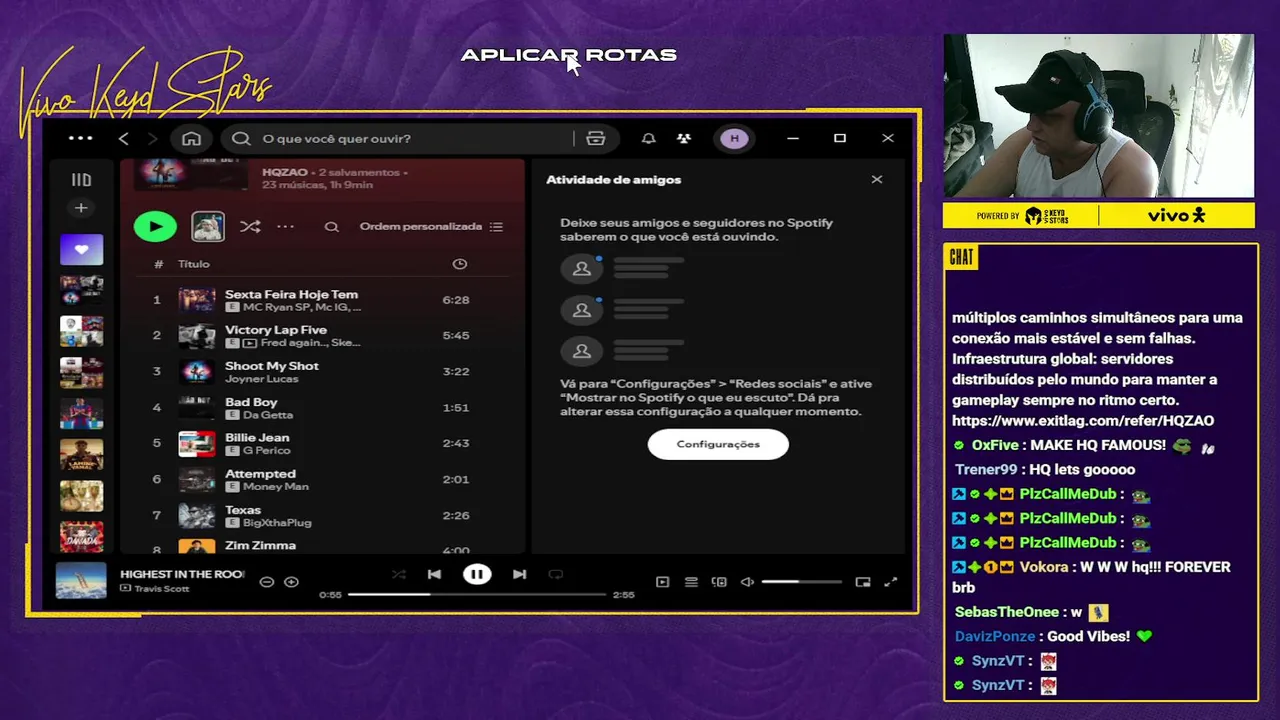Viewport: 1280px width, 720px height.
Task: Sort by the duration clock column
Action: (x=460, y=264)
